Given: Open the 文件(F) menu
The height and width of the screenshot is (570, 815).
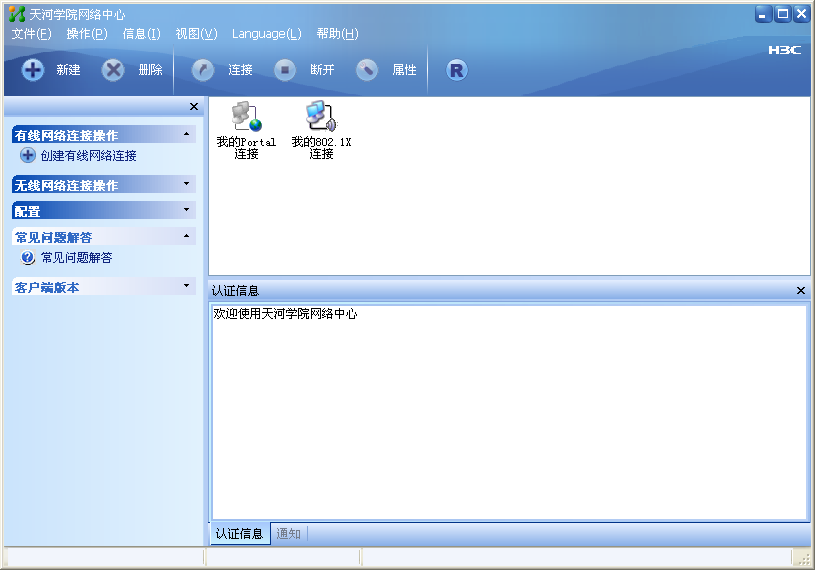Looking at the screenshot, I should [x=31, y=34].
